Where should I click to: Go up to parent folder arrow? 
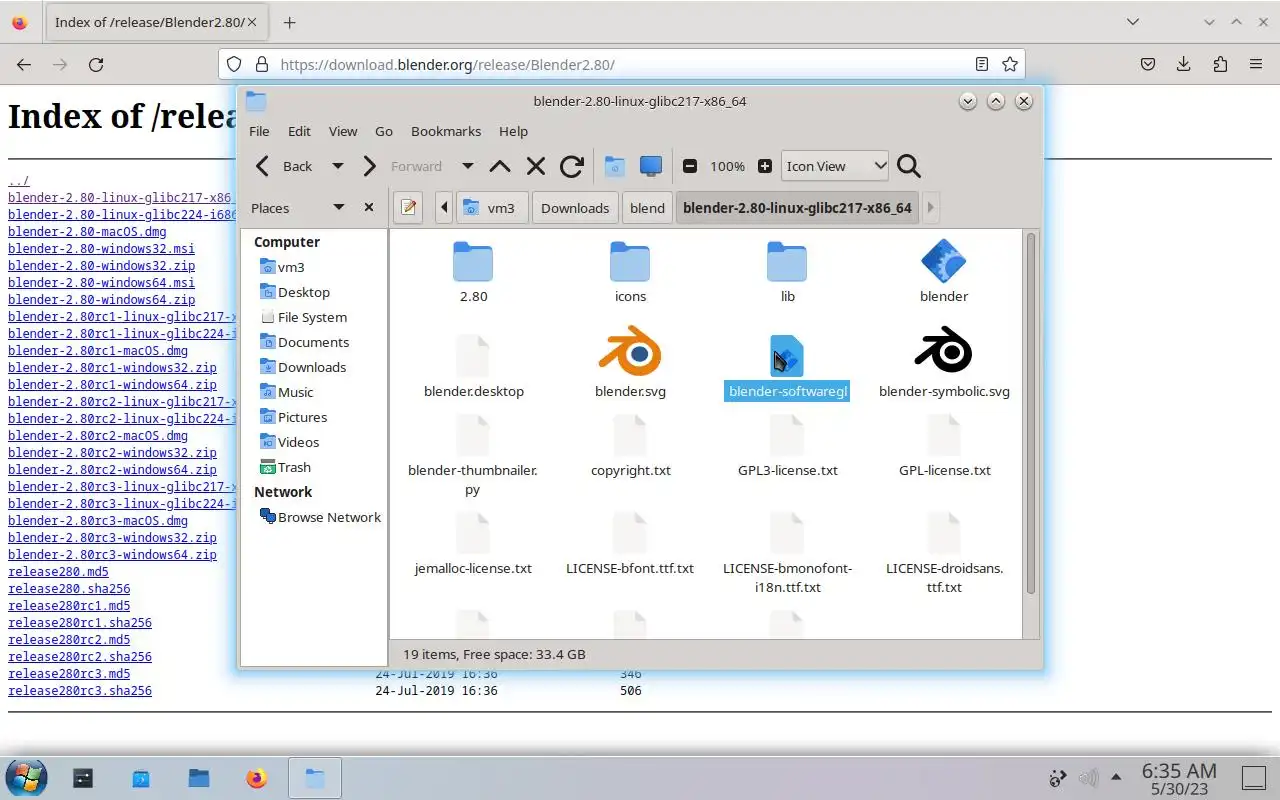click(500, 166)
